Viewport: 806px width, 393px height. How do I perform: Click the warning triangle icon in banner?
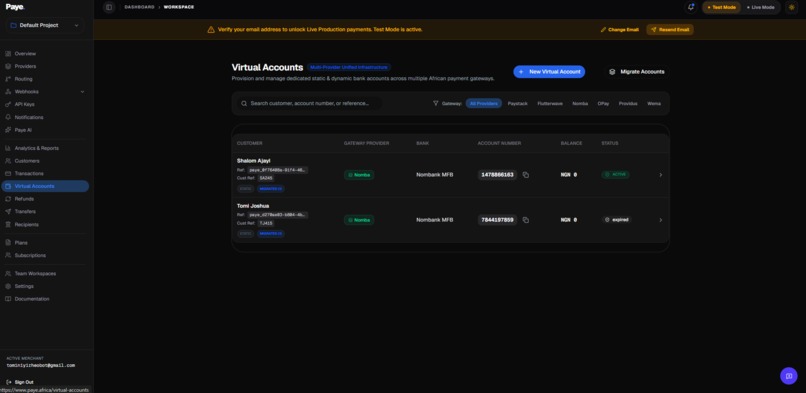click(211, 30)
